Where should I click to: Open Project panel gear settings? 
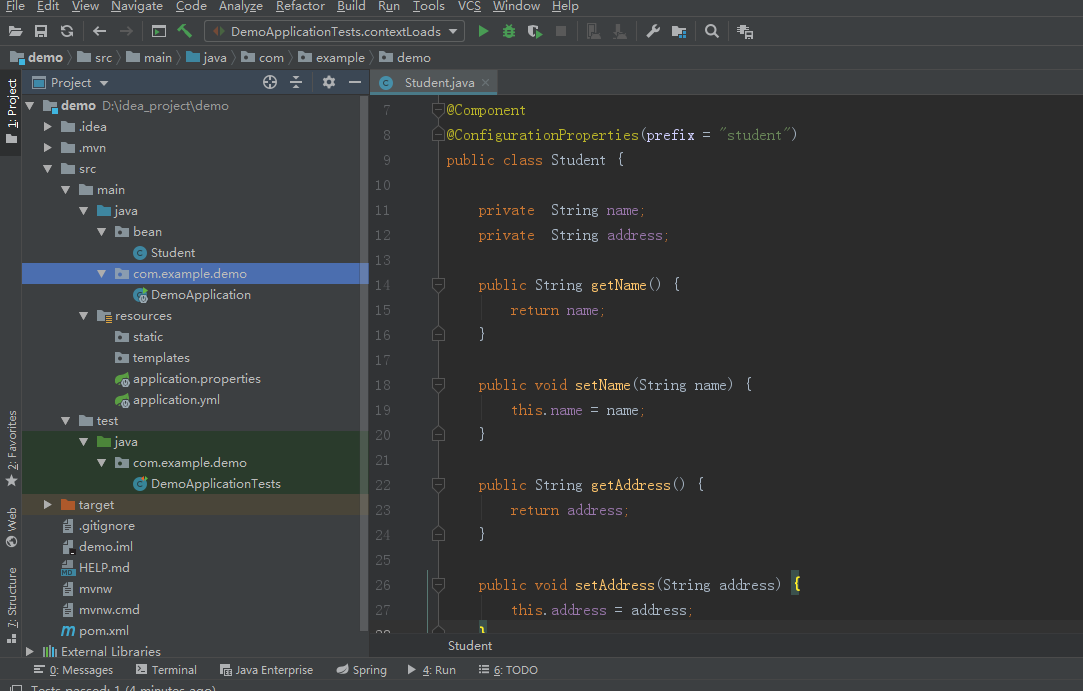(329, 82)
